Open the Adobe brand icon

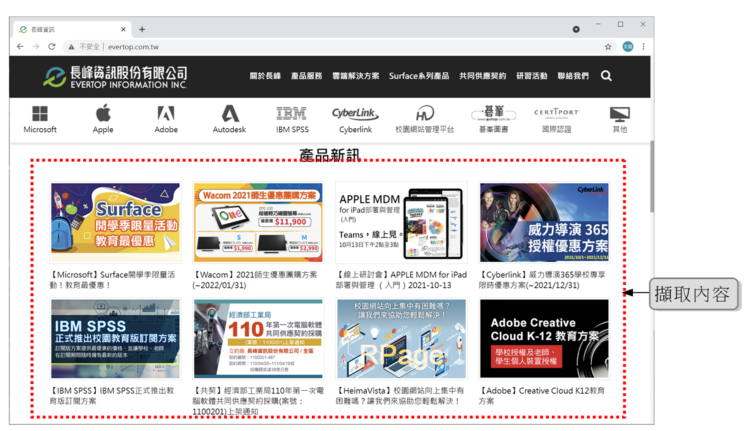tap(166, 114)
